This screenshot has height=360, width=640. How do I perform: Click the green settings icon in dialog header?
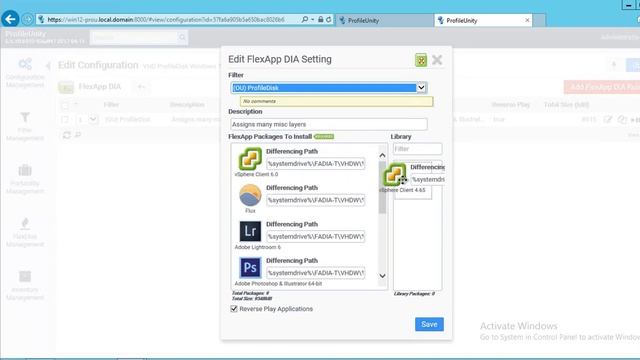(421, 60)
